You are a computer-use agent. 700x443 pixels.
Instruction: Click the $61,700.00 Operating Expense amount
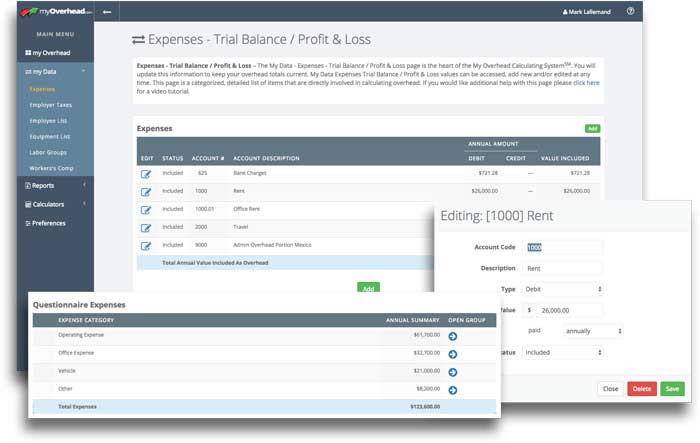tap(427, 334)
